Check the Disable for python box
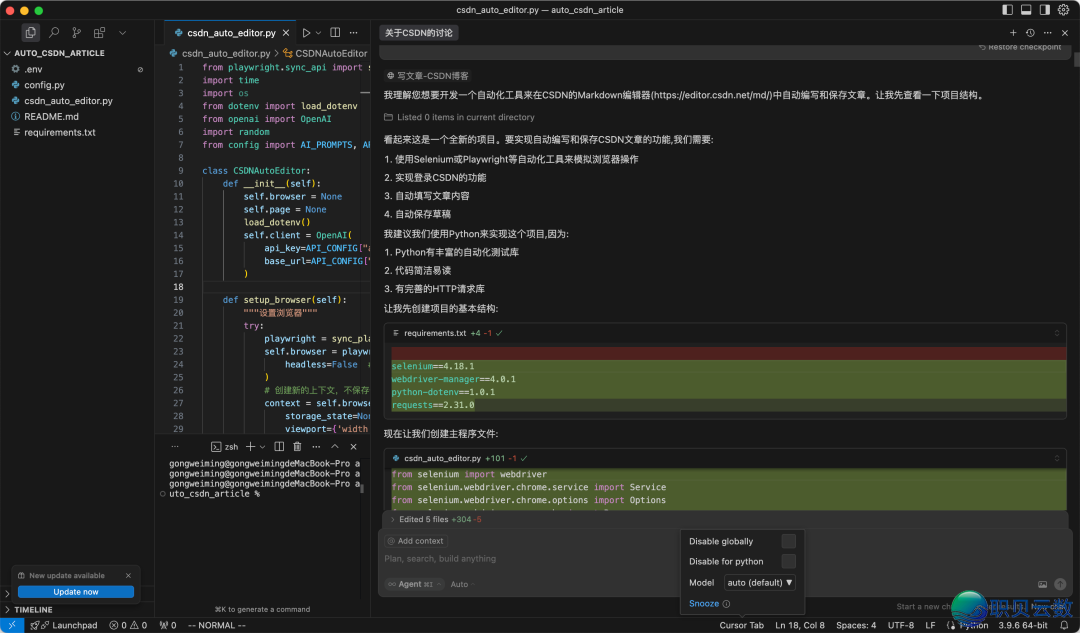 [x=788, y=561]
